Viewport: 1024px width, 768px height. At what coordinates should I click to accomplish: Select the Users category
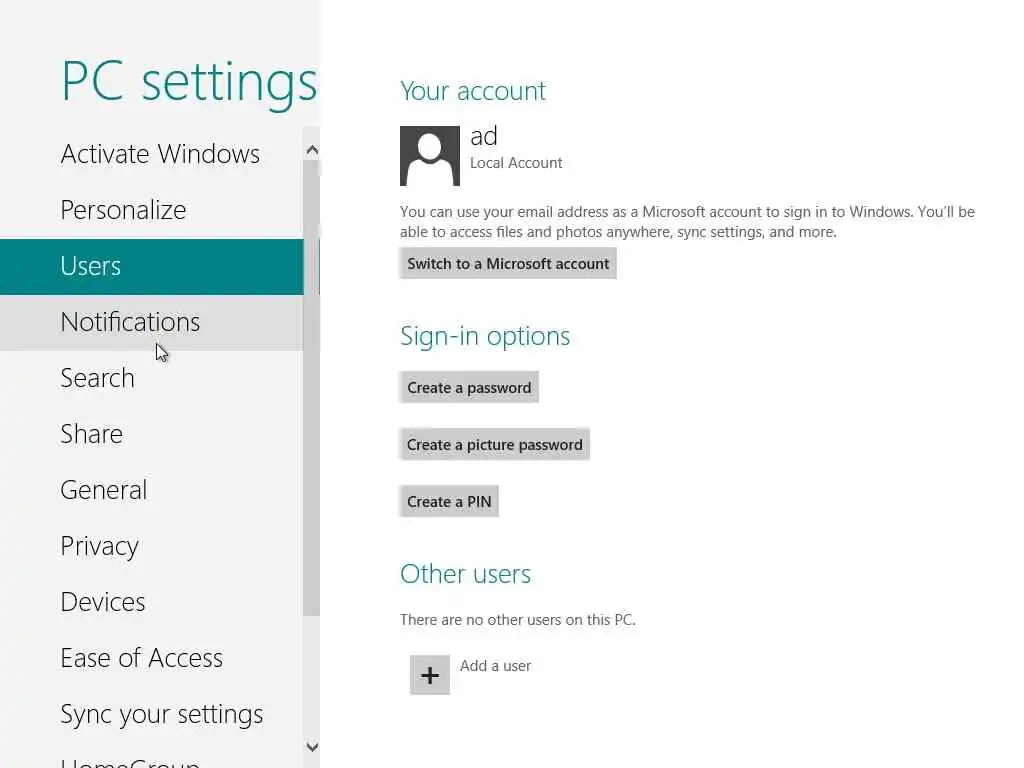152,266
